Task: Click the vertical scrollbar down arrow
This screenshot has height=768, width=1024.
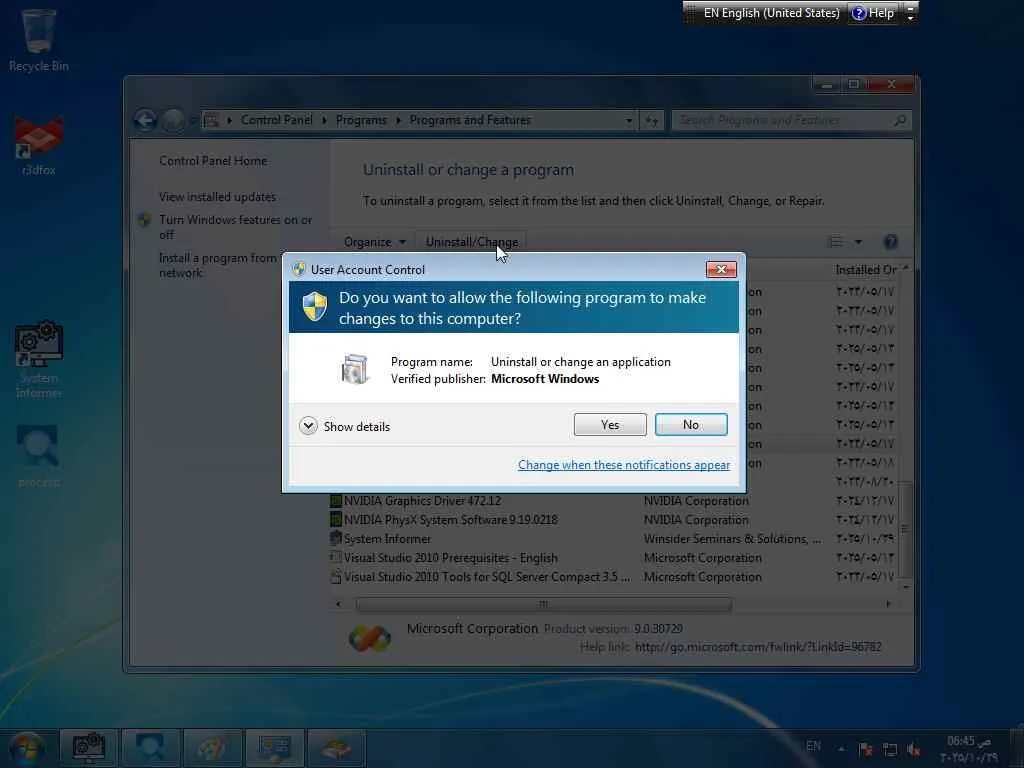Action: 906,587
